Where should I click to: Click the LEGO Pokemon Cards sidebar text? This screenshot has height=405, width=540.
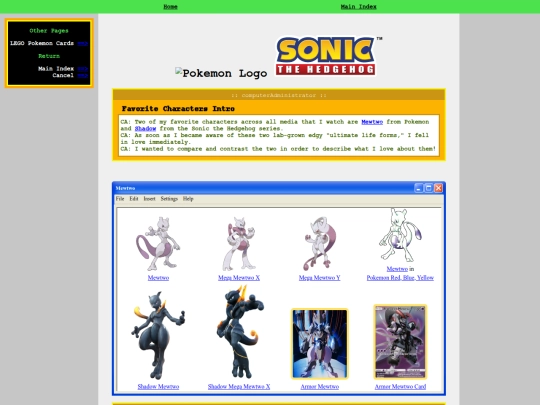pos(42,43)
